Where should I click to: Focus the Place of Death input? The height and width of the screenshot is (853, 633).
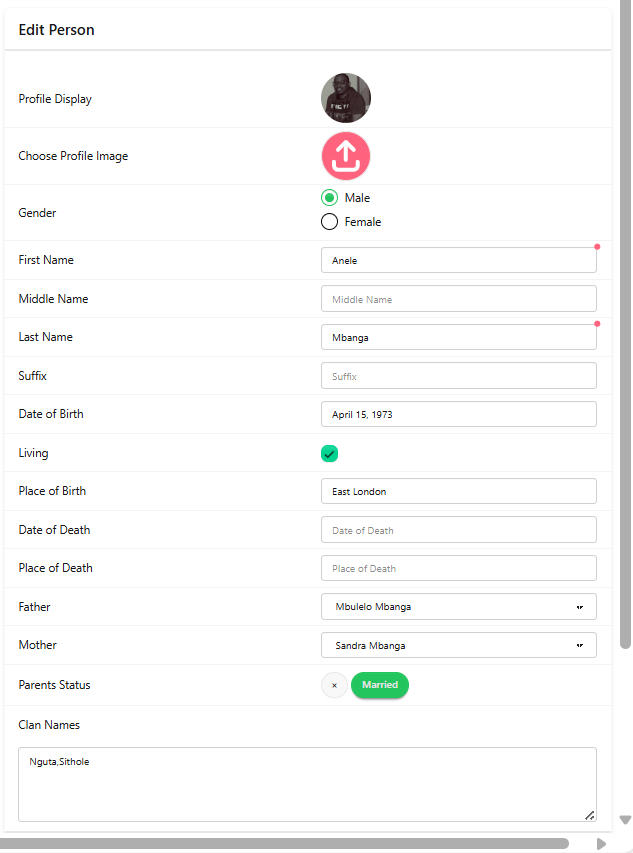pos(458,568)
